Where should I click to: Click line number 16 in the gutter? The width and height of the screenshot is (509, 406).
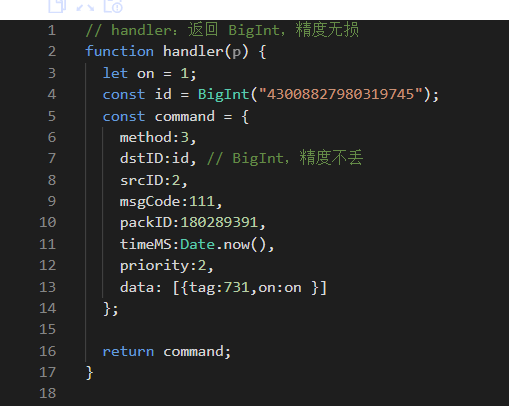(48, 351)
